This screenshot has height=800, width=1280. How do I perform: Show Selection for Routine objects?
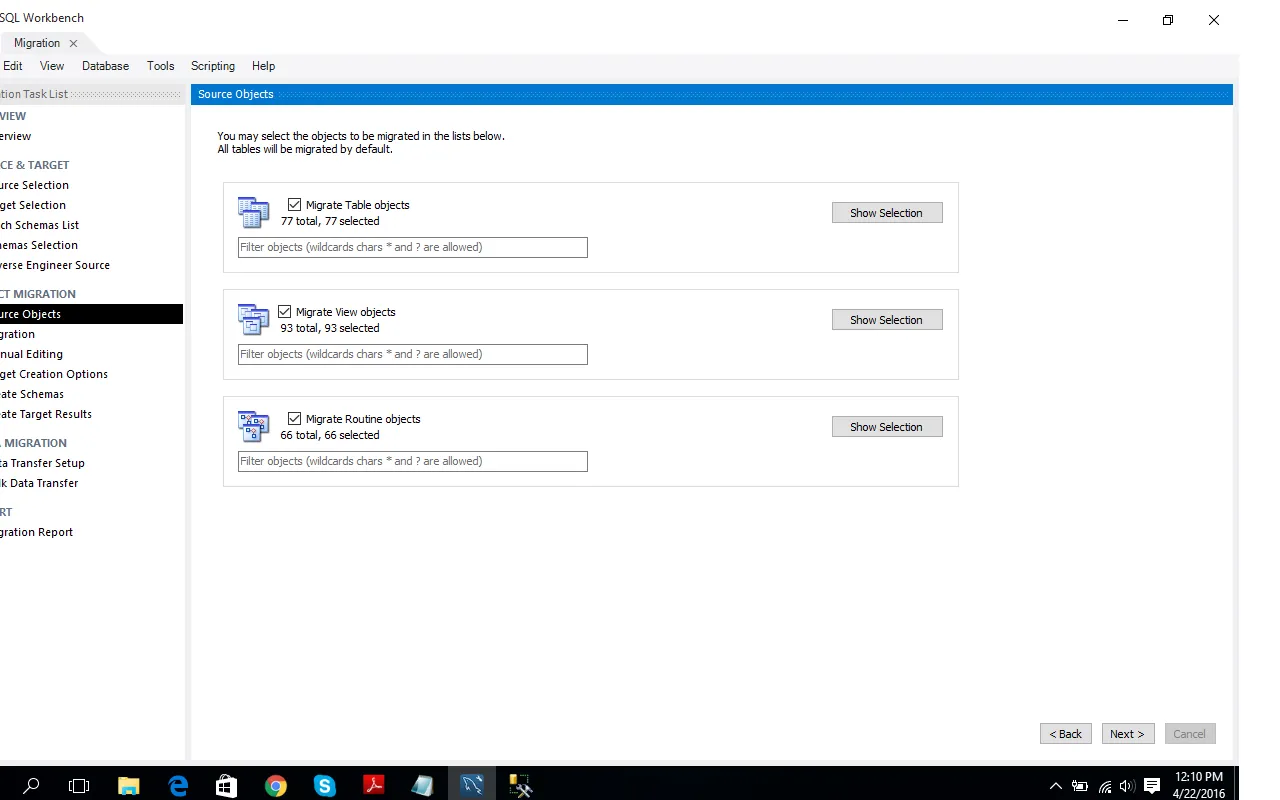pyautogui.click(x=887, y=427)
